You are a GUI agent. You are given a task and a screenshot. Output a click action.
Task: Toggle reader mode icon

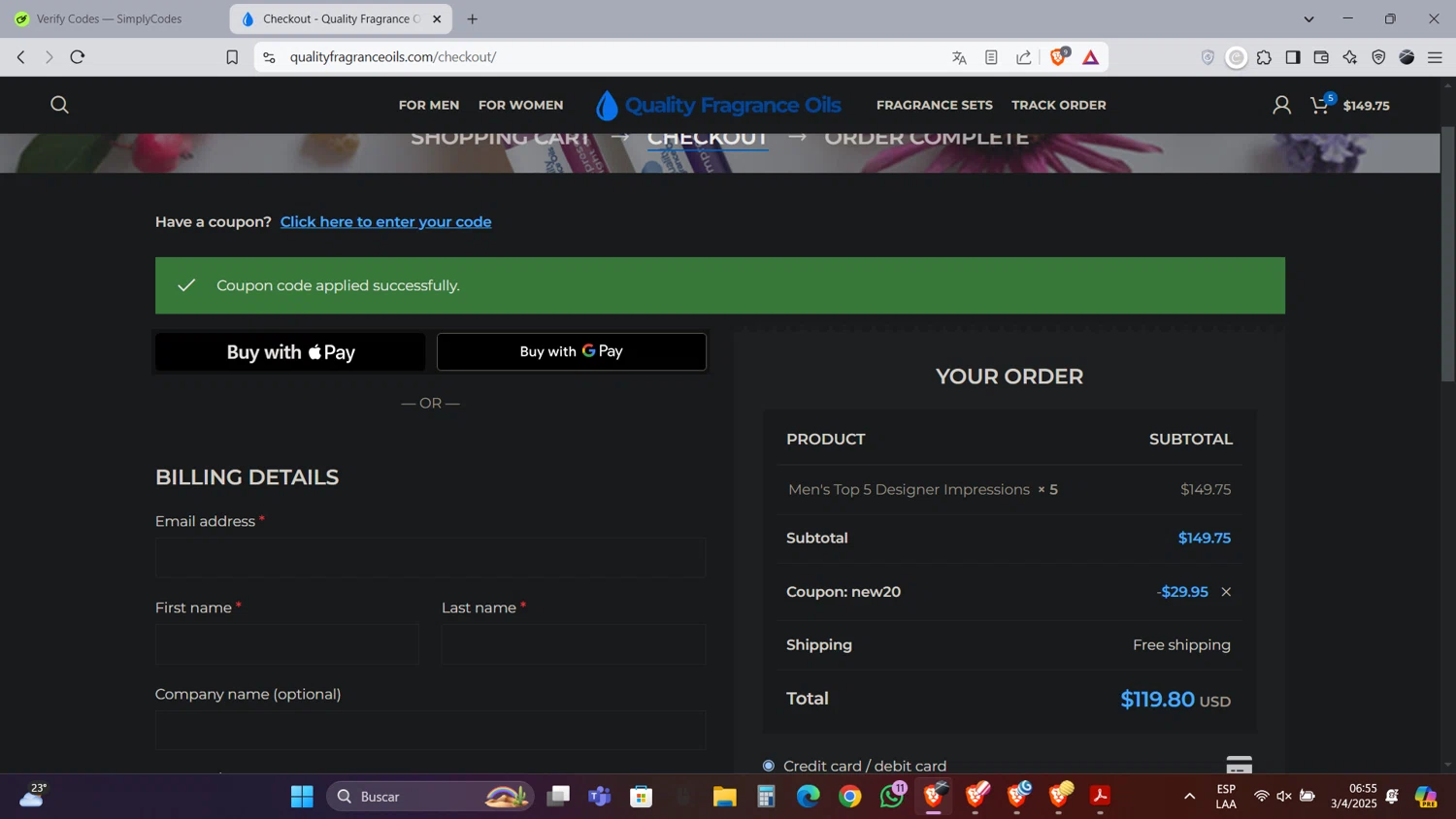(x=991, y=57)
